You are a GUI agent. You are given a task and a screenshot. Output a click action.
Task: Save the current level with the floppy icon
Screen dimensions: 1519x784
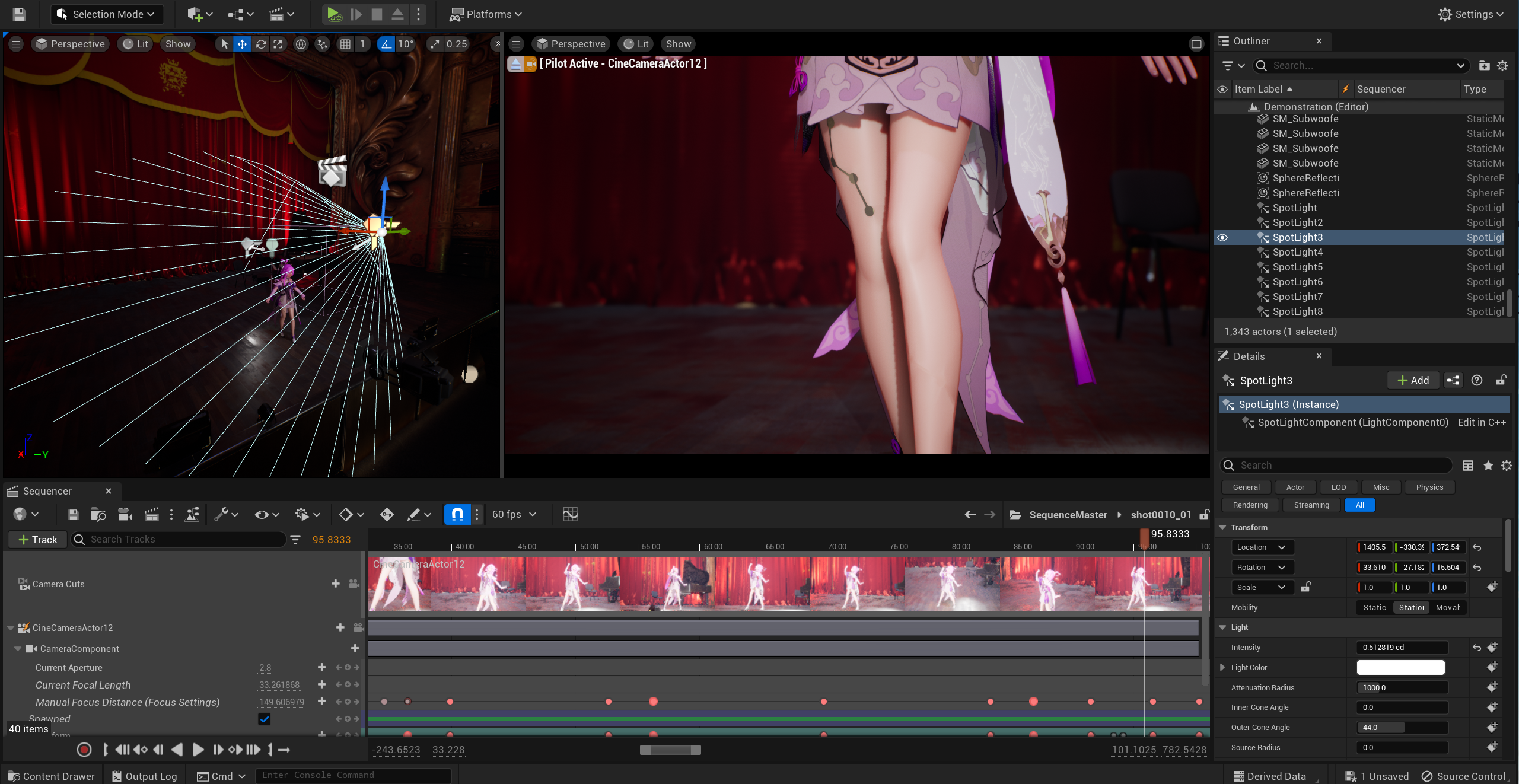tap(19, 14)
